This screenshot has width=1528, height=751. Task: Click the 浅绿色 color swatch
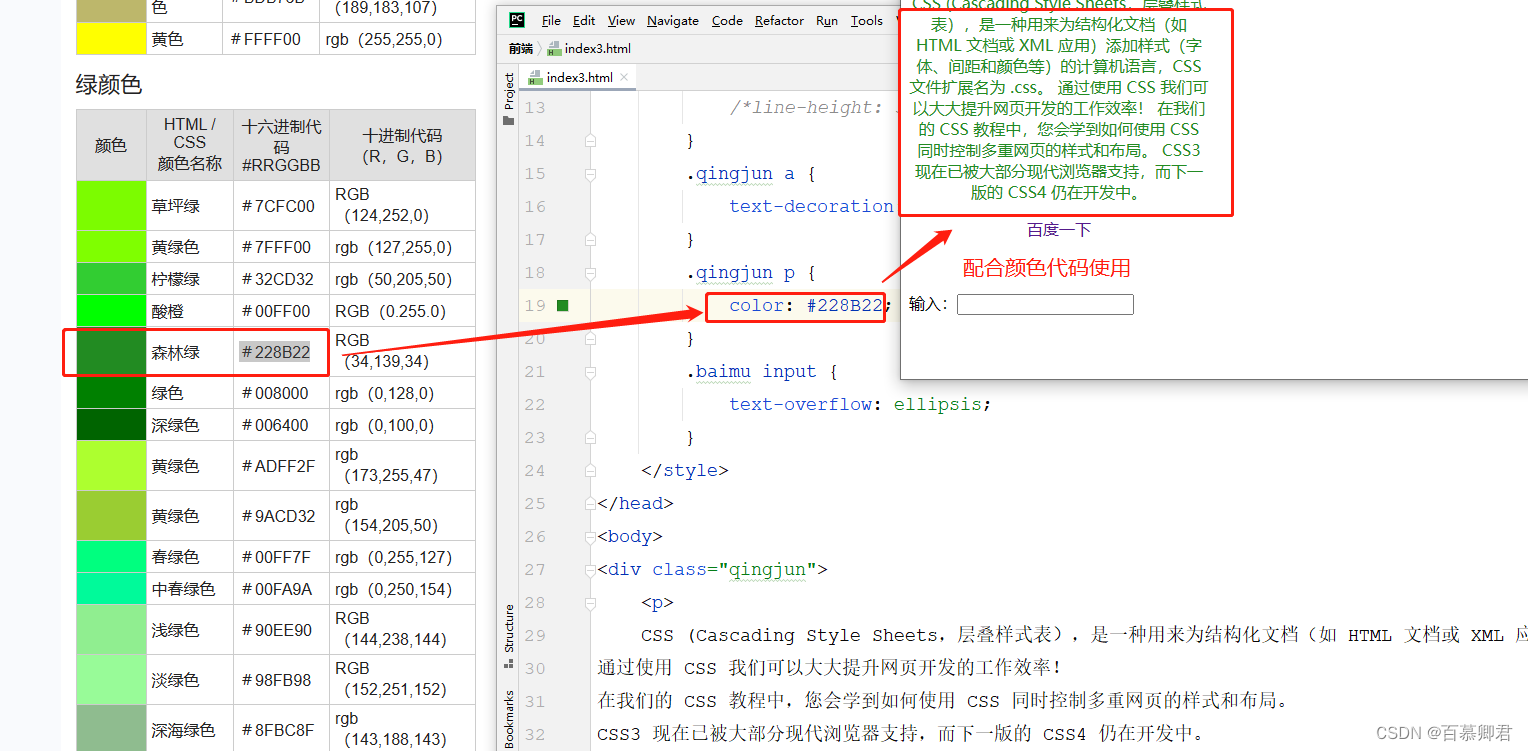point(111,630)
